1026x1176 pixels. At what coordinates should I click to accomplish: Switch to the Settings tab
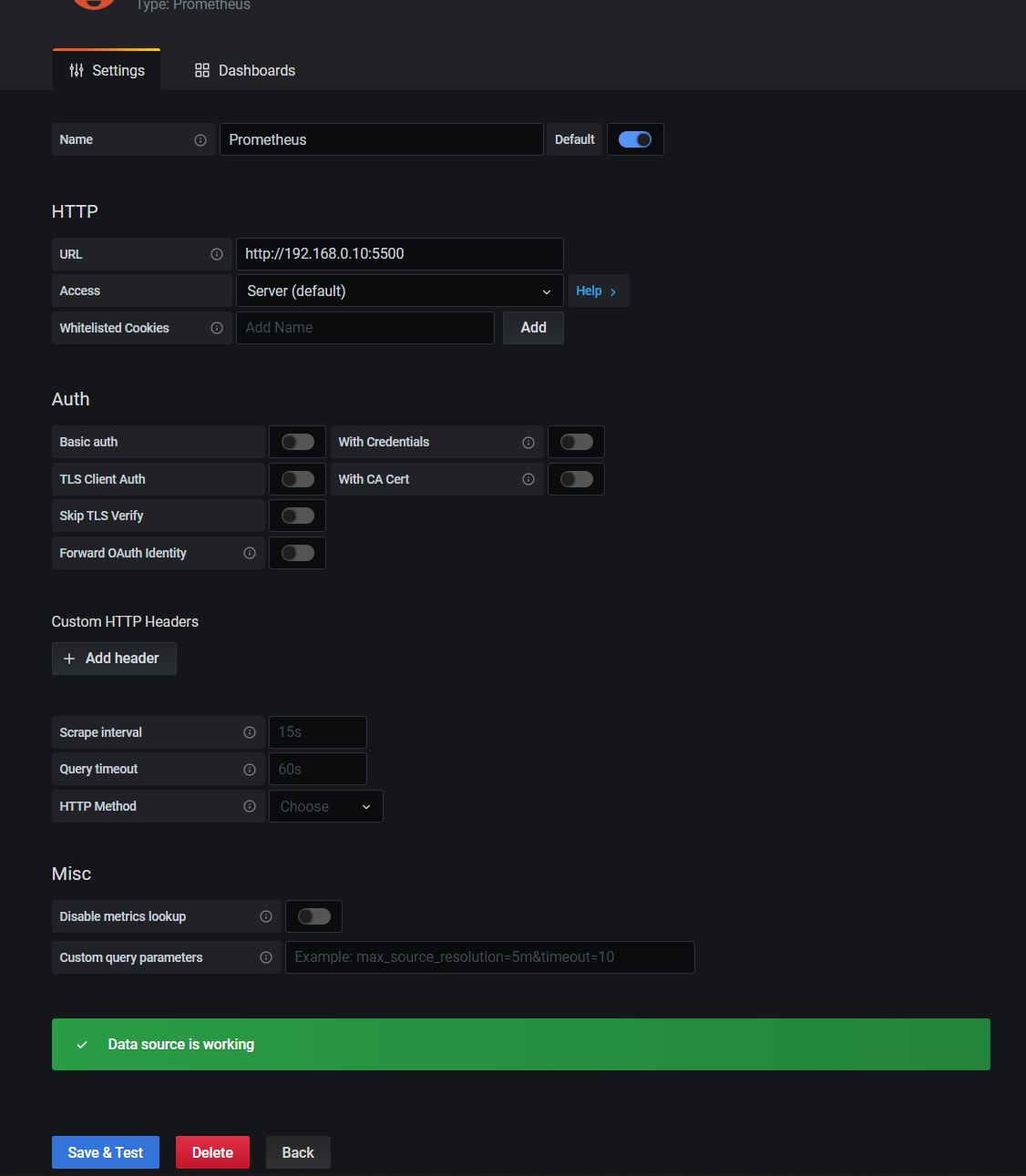click(x=107, y=70)
